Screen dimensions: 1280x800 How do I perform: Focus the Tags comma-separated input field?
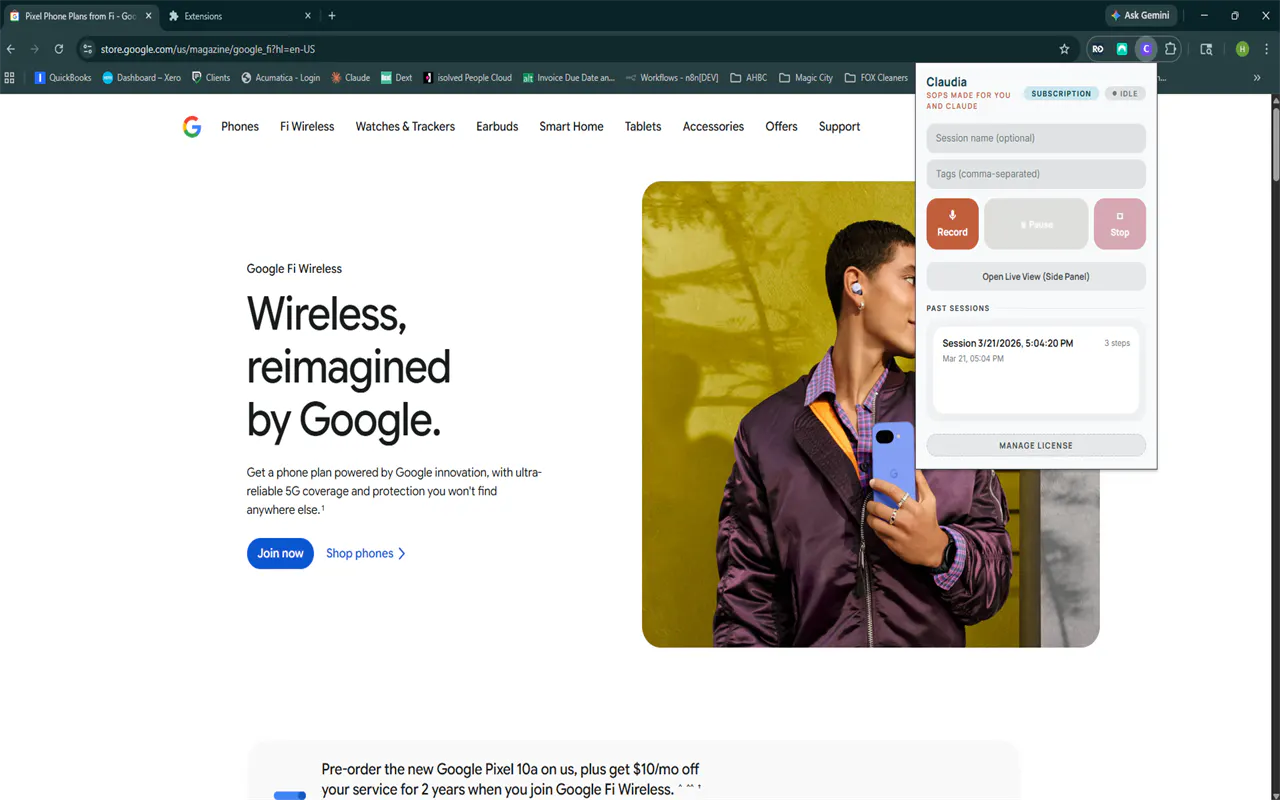(x=1036, y=174)
